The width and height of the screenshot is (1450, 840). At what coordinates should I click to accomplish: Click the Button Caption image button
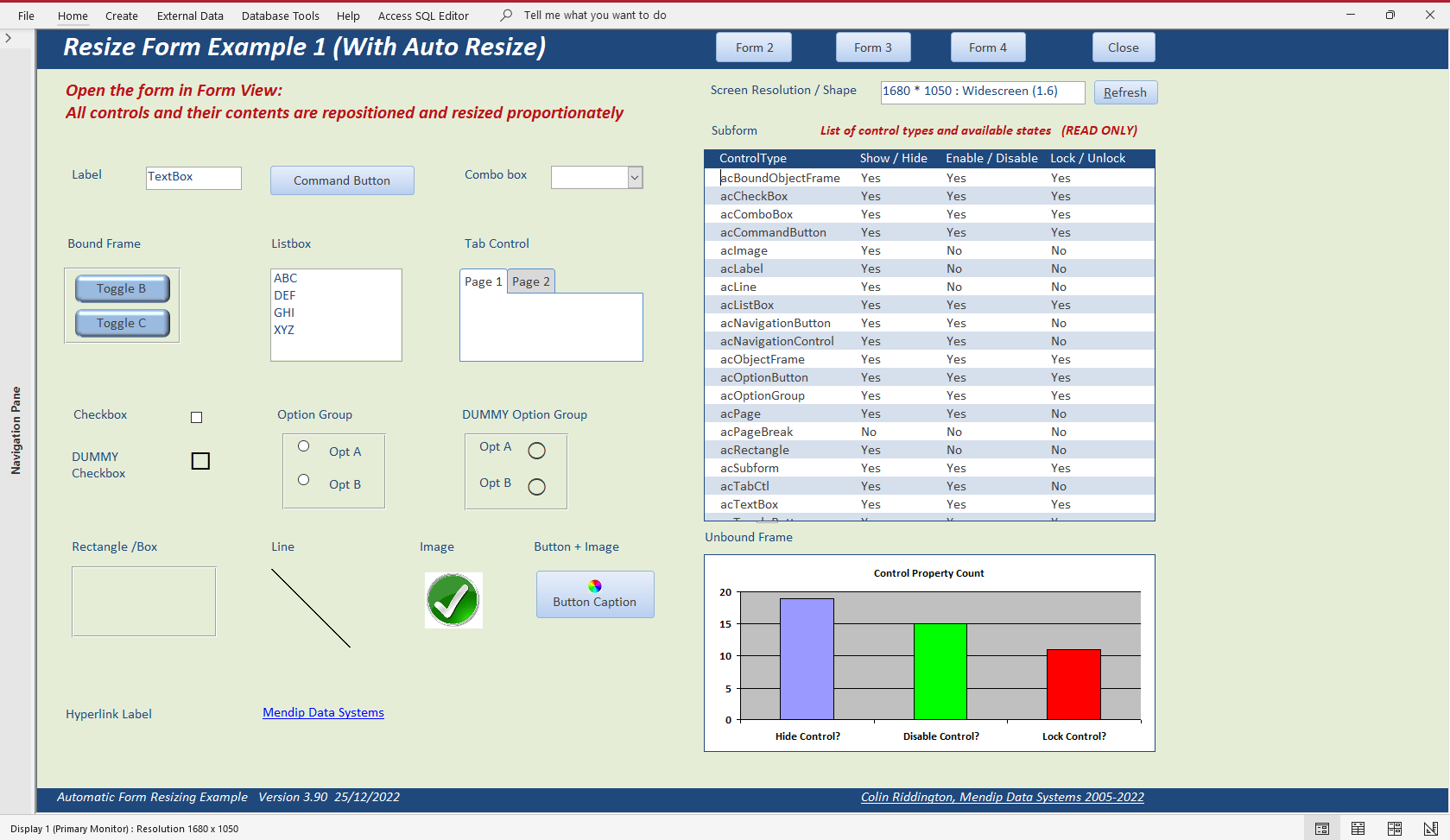coord(595,594)
